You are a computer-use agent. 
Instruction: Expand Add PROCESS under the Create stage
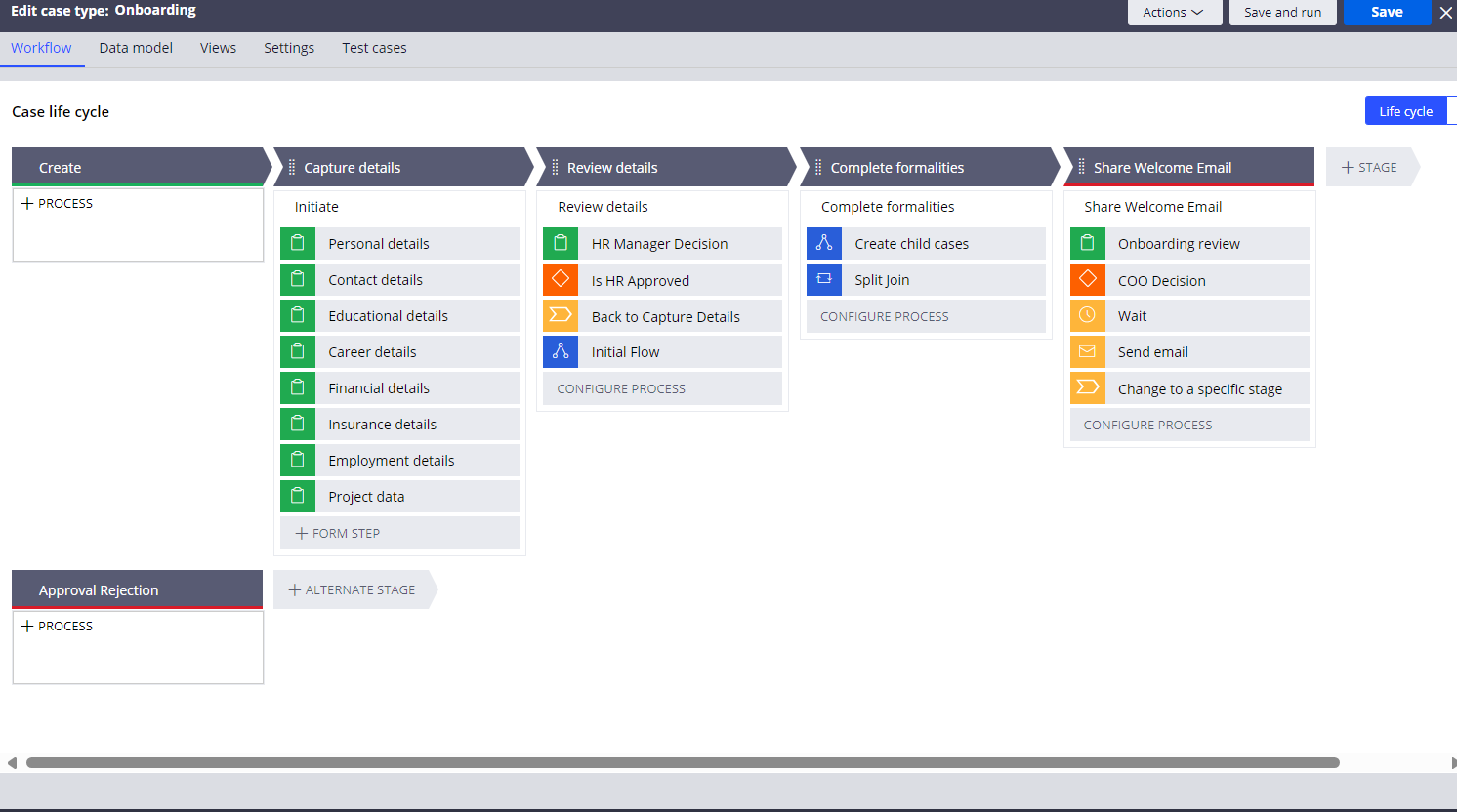[58, 204]
